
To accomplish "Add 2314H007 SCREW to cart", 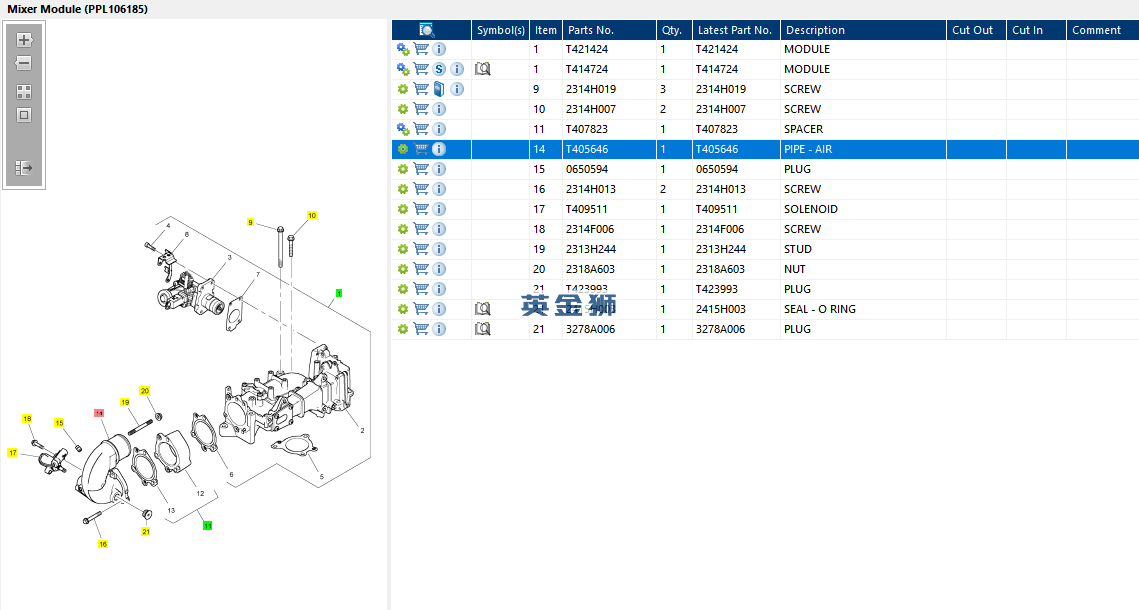I will [421, 109].
